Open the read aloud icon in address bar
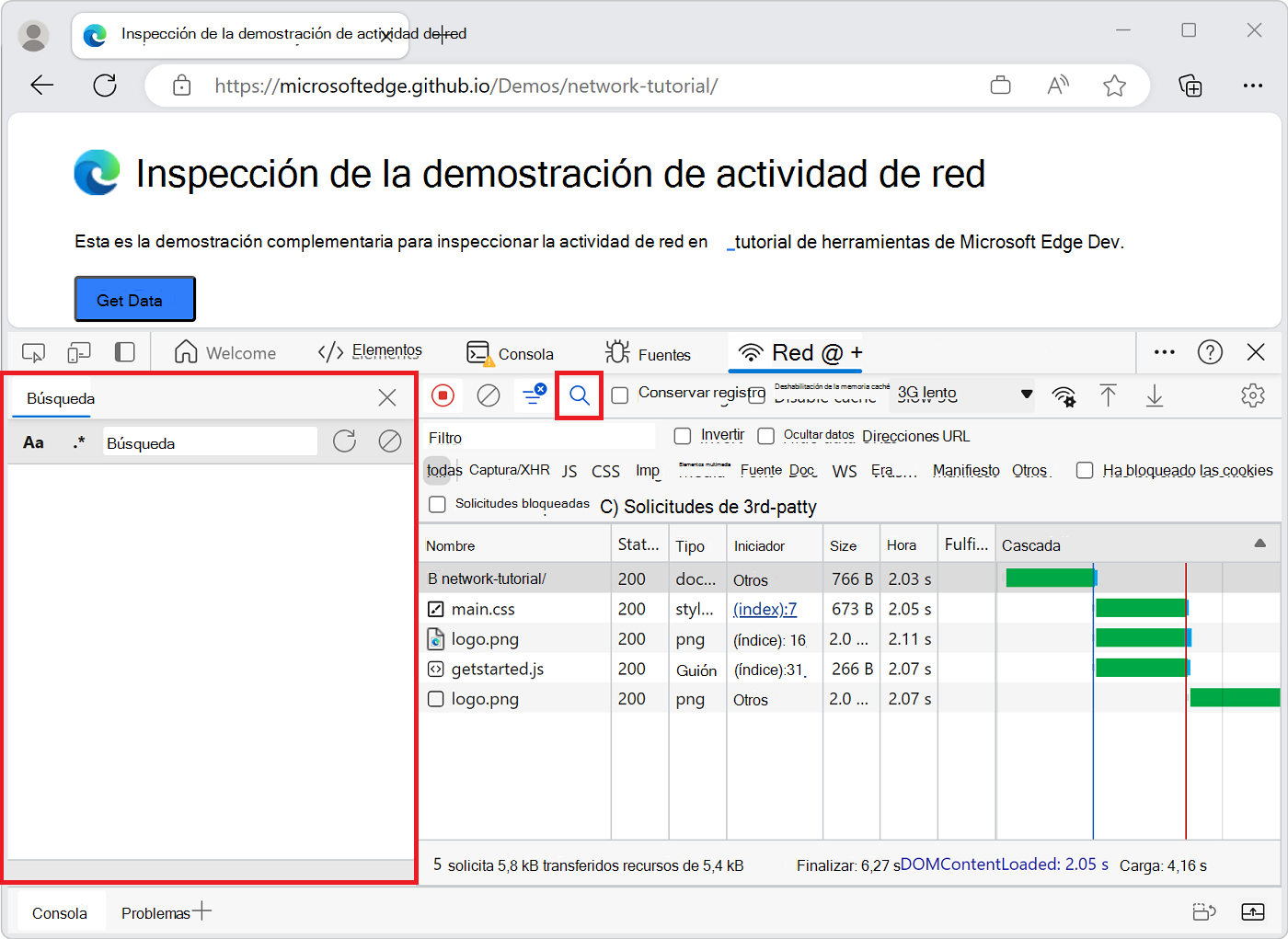Screen dimensions: 1288x939 click(1058, 86)
